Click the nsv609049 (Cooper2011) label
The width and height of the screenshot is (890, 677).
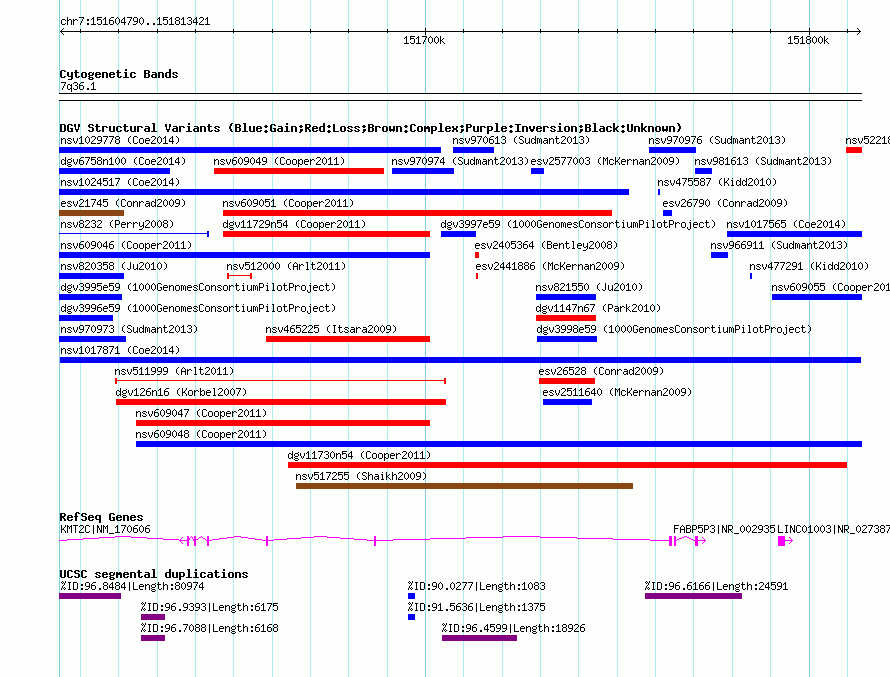click(x=279, y=161)
